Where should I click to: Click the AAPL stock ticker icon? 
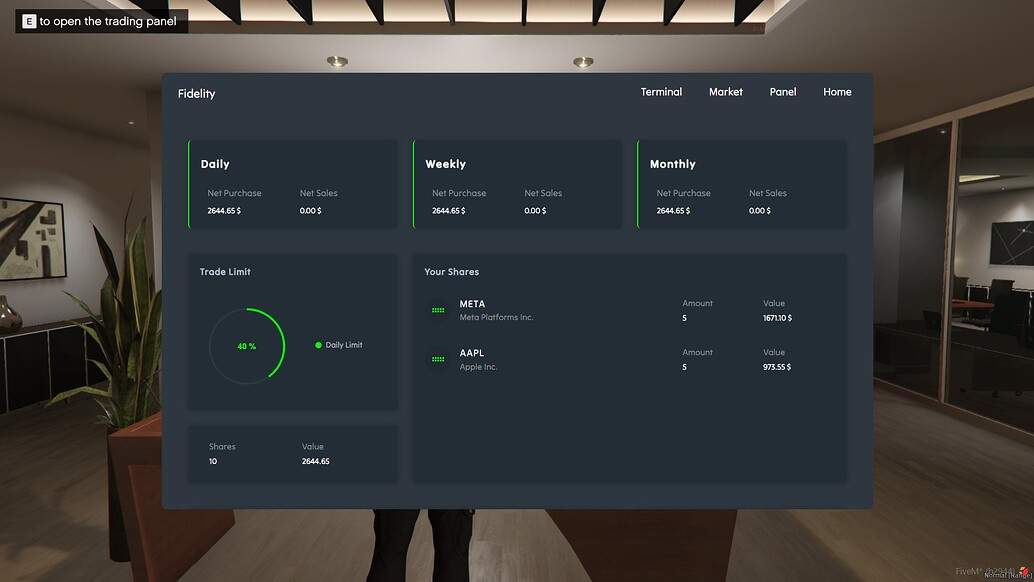pos(437,360)
